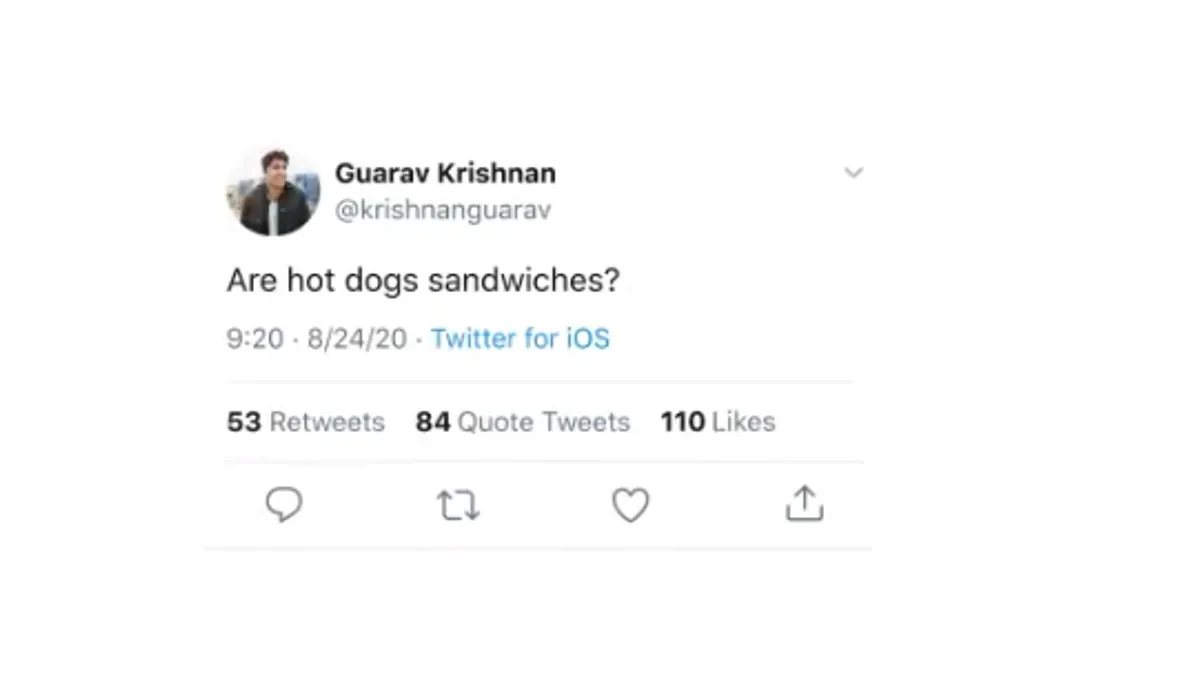Open Guarav Krishnan's profile picture
1200x675 pixels.
273,191
